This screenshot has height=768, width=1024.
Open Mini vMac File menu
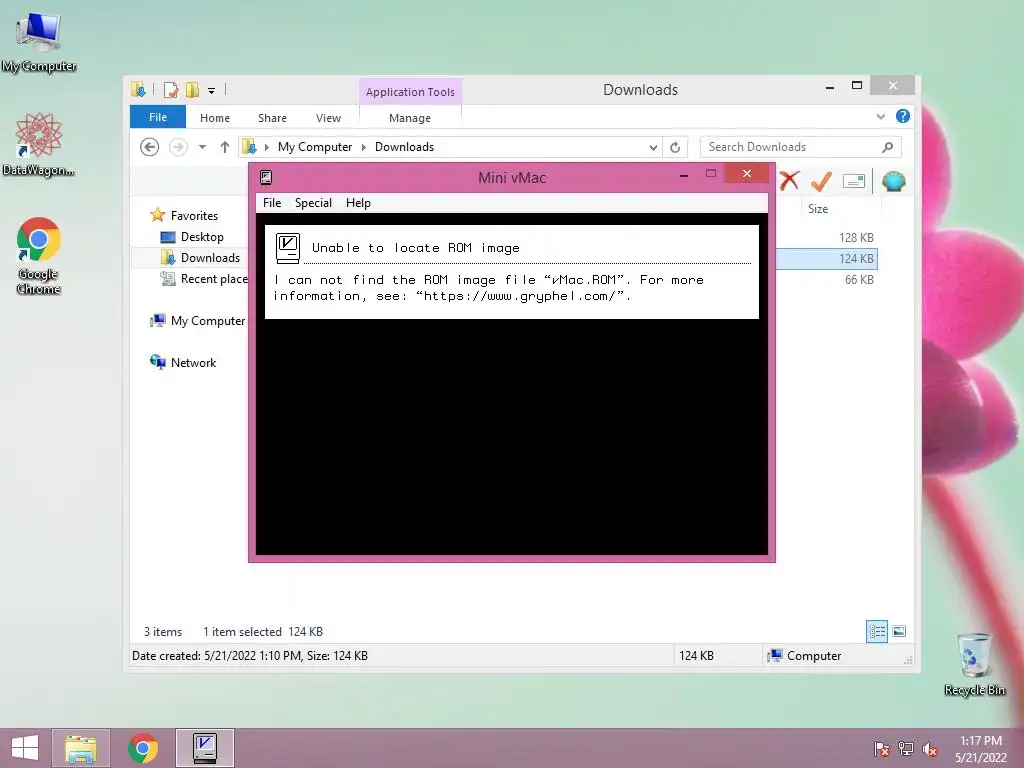[x=272, y=202]
